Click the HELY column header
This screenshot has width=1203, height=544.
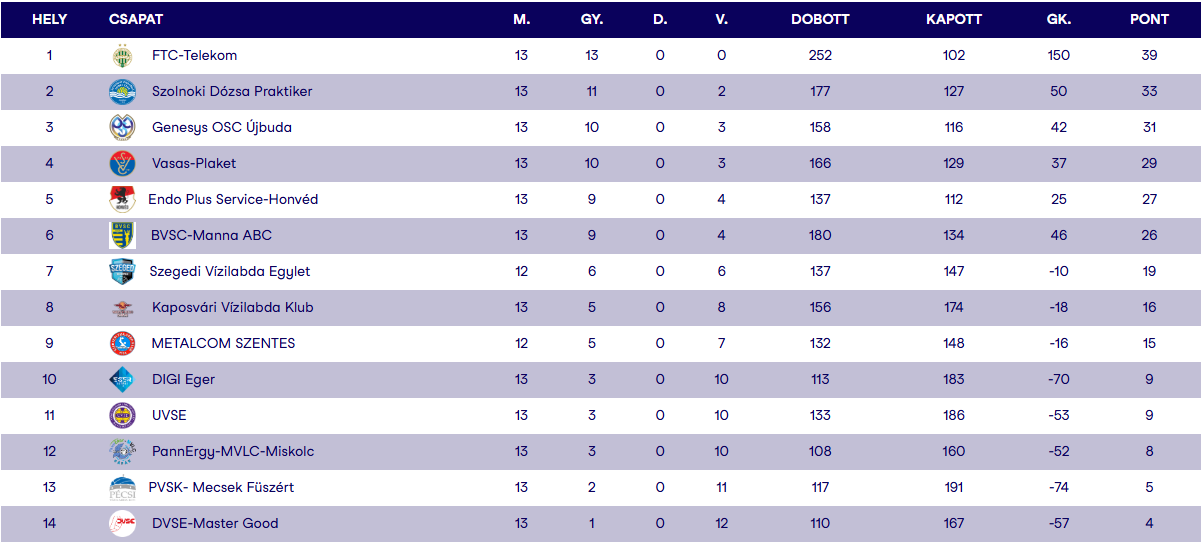point(49,20)
